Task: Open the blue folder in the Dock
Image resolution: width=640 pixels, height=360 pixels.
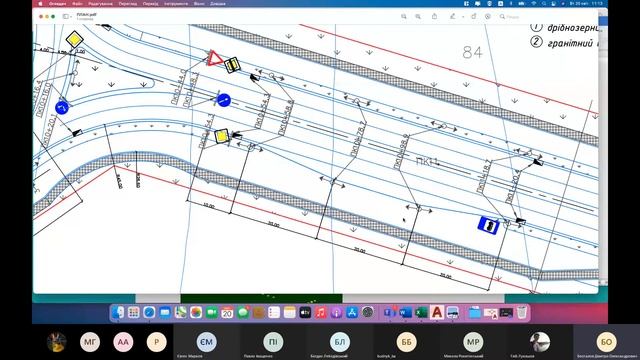Action: [x=474, y=313]
